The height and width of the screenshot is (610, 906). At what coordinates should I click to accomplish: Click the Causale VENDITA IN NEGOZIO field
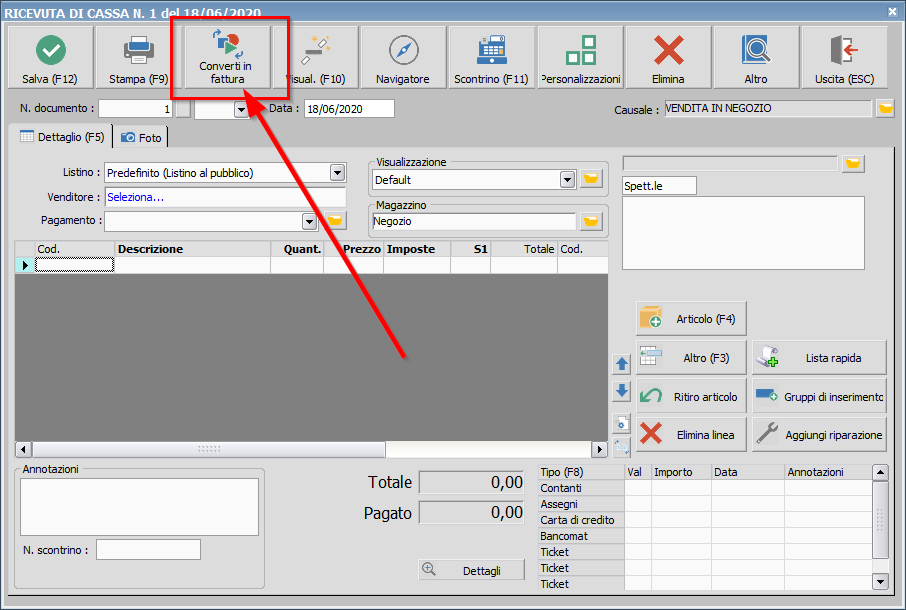pyautogui.click(x=768, y=108)
